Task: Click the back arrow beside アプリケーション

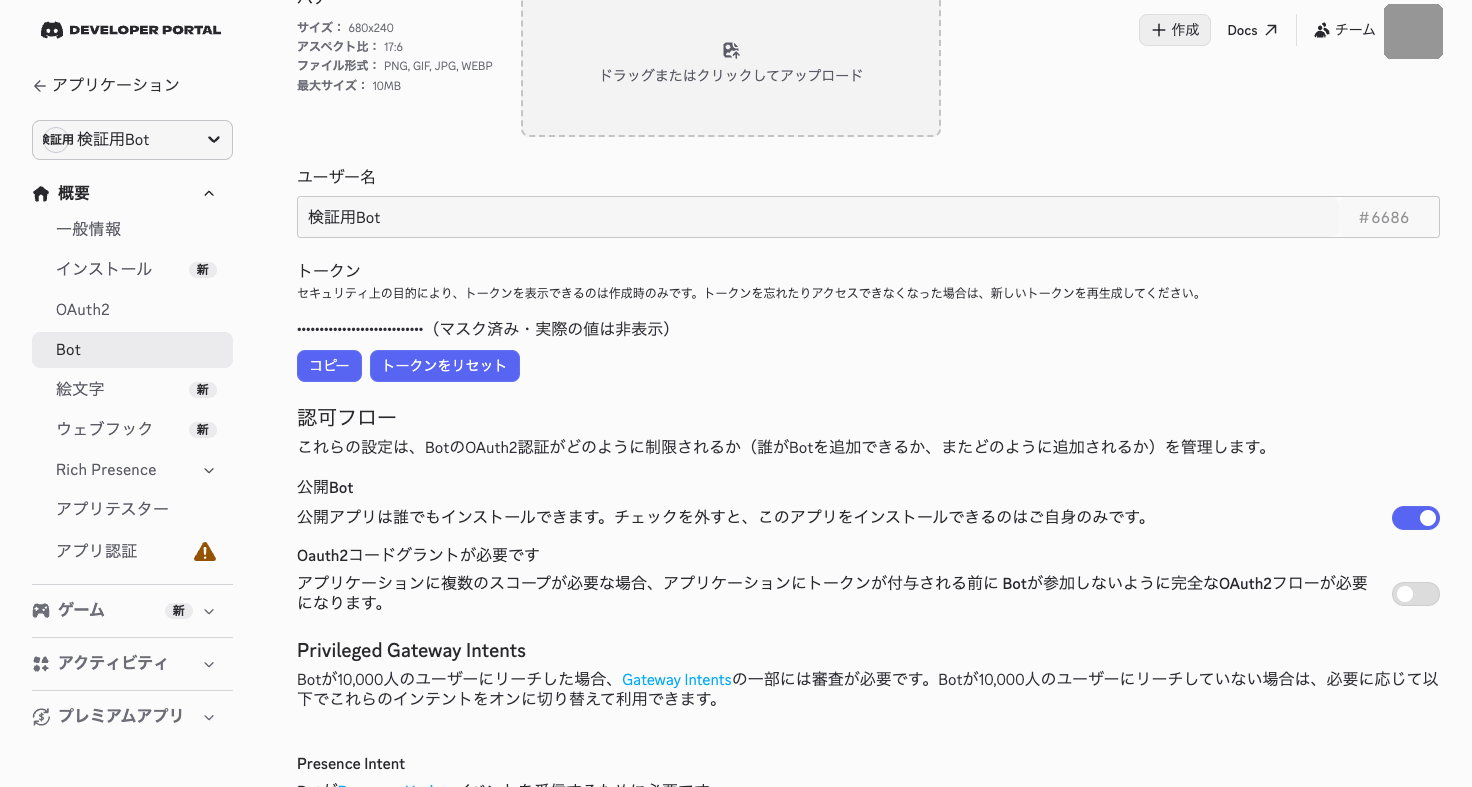Action: click(x=39, y=86)
